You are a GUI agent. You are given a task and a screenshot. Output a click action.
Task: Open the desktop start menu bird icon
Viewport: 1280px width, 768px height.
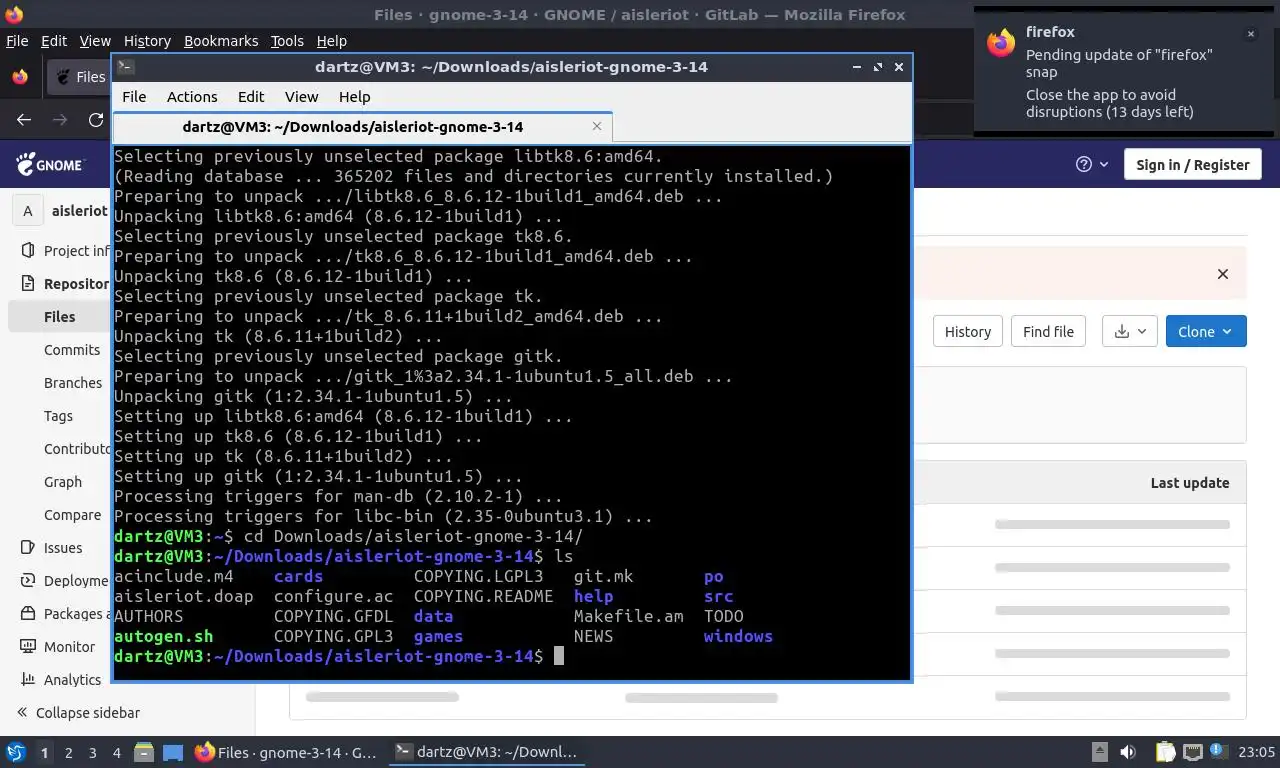click(16, 752)
